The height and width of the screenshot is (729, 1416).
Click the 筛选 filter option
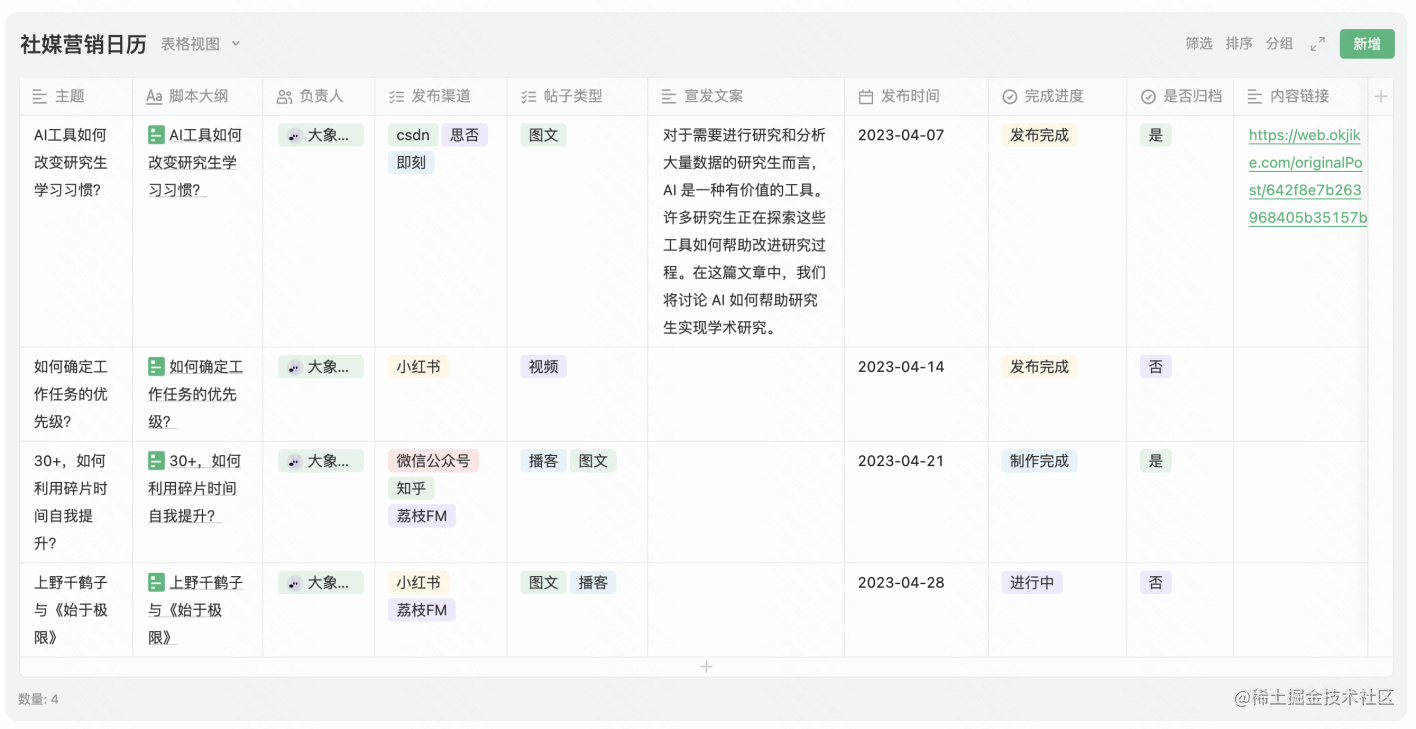pos(1199,44)
